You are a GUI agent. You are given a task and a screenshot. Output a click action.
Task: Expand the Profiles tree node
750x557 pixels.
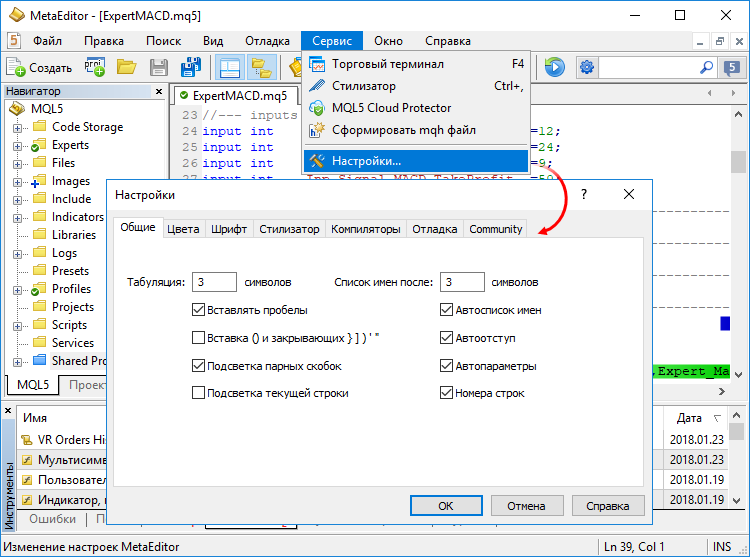17,290
